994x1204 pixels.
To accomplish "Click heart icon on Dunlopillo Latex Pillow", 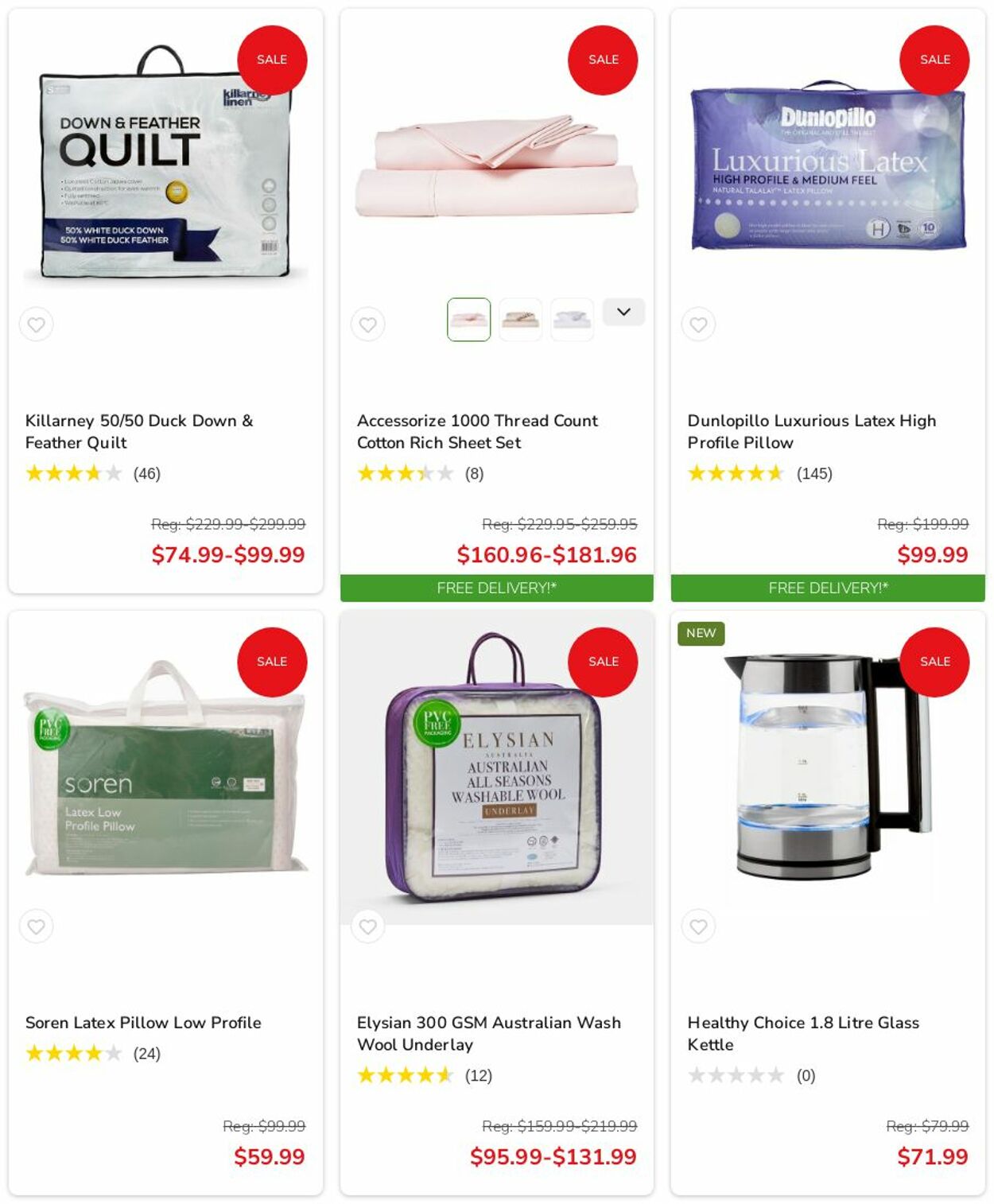I will point(698,324).
